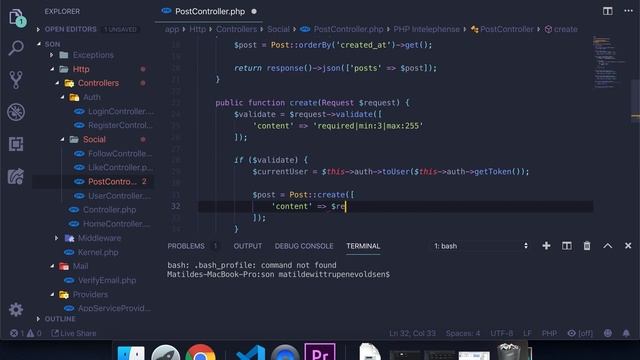The width and height of the screenshot is (640, 360).
Task: Click the 'create' breadcrumb method segment
Action: point(565,29)
